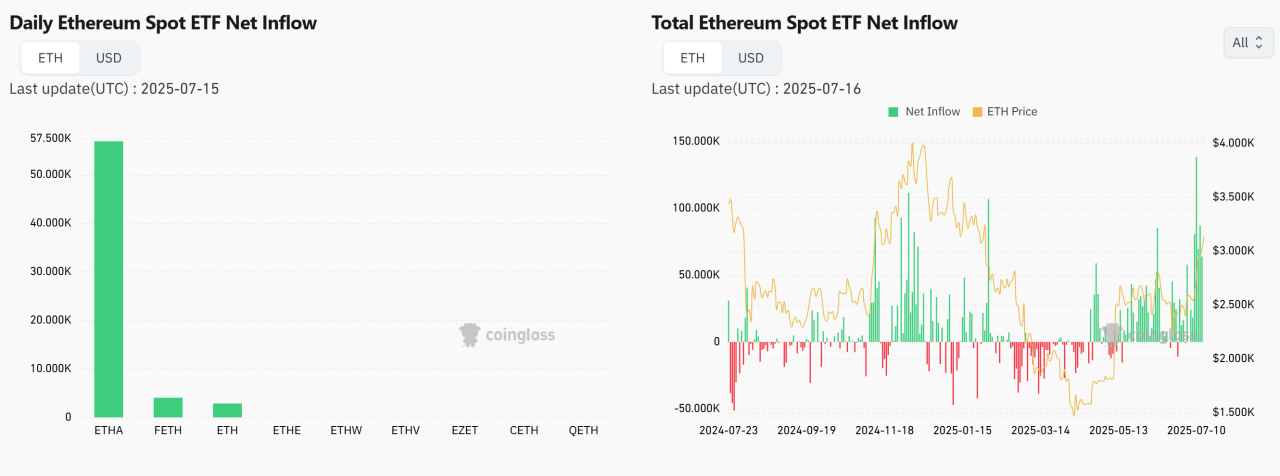
Task: Toggle Net Inflow legend label
Action: [932, 112]
